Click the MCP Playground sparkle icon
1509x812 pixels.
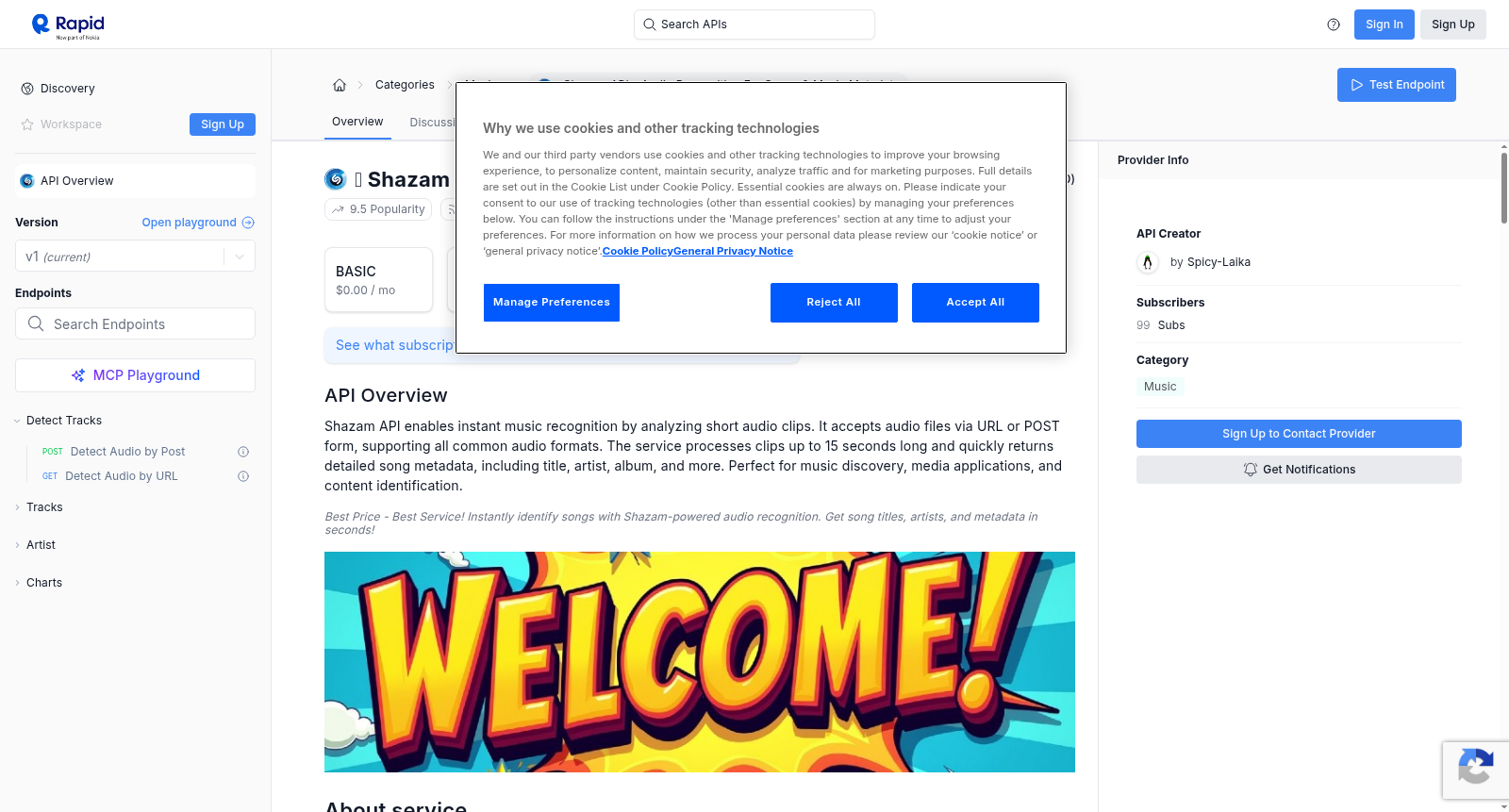[x=78, y=375]
